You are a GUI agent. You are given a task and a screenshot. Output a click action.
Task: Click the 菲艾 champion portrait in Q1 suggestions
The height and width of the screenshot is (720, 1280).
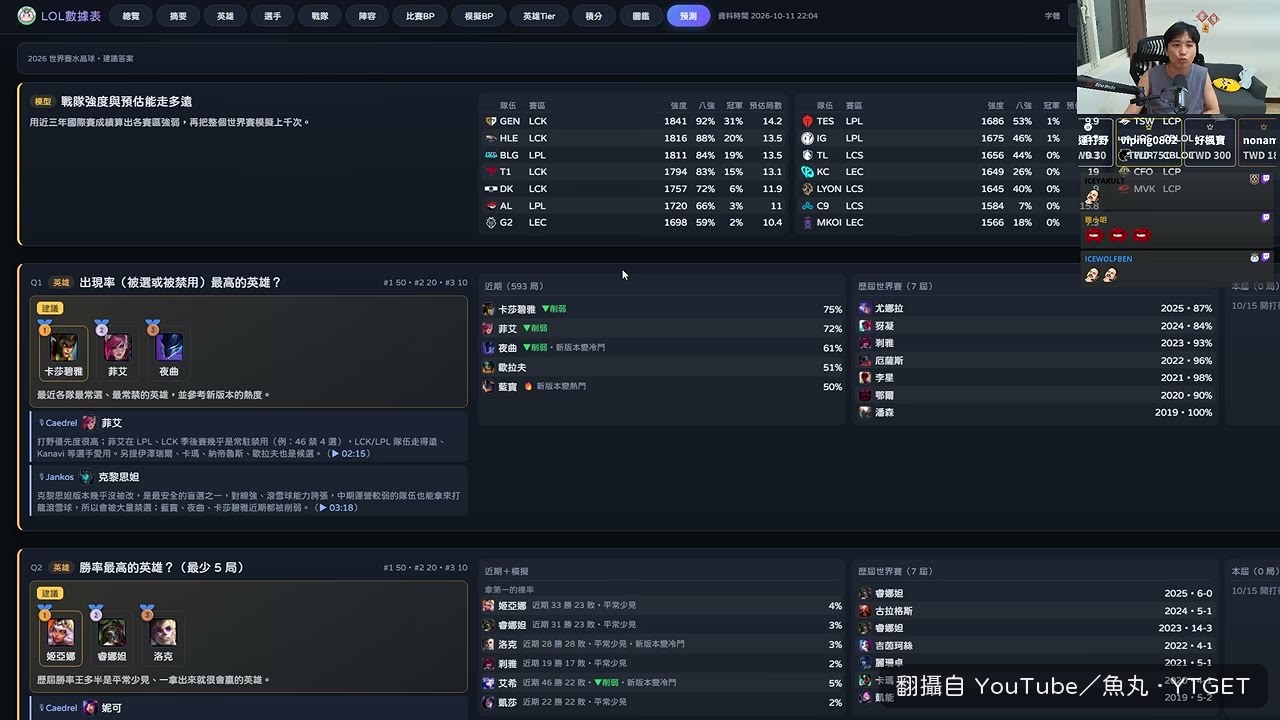coord(118,347)
